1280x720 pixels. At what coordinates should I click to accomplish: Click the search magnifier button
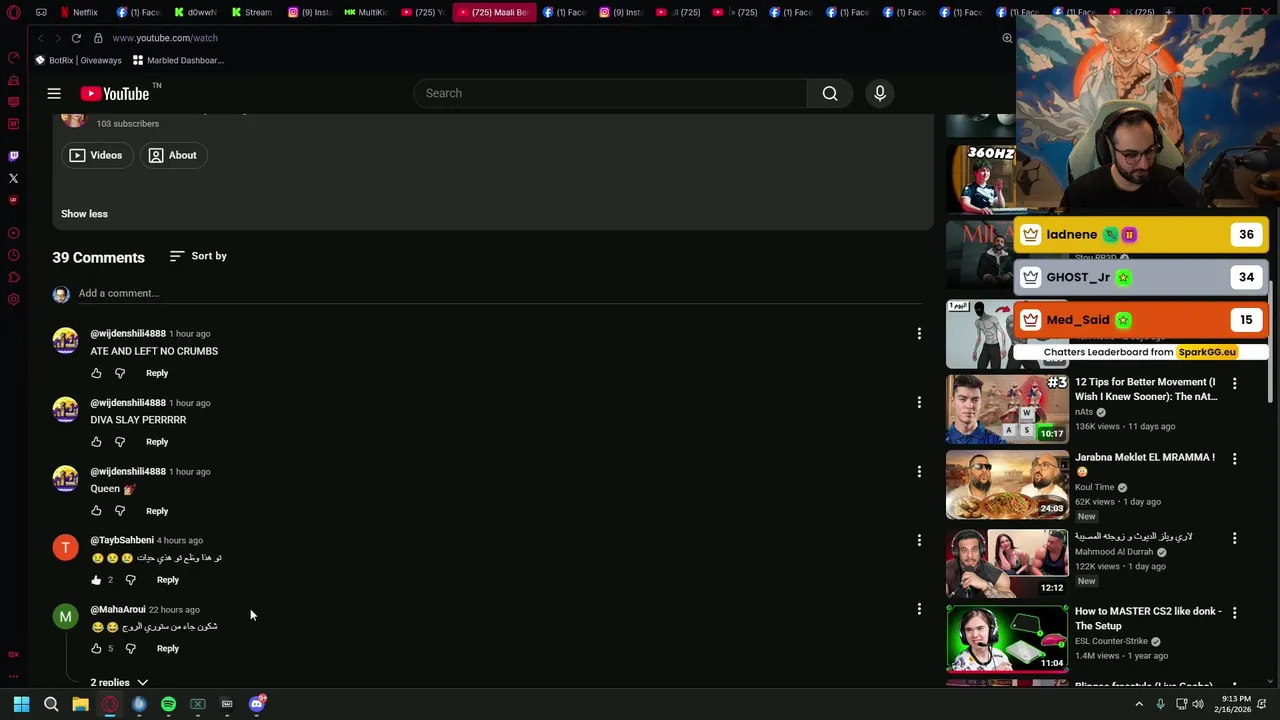pos(830,93)
